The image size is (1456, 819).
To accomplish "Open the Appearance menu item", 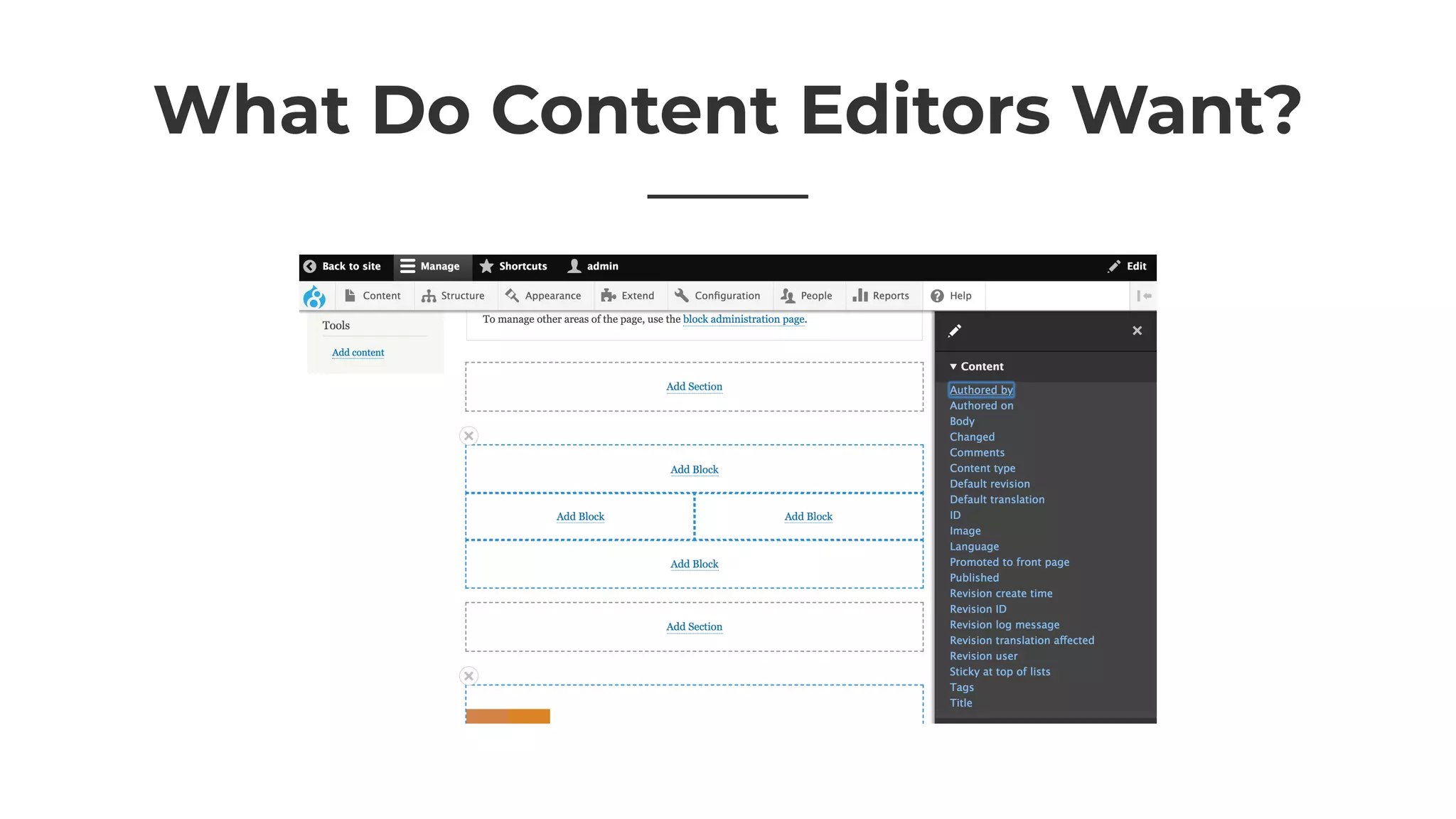I will click(544, 296).
